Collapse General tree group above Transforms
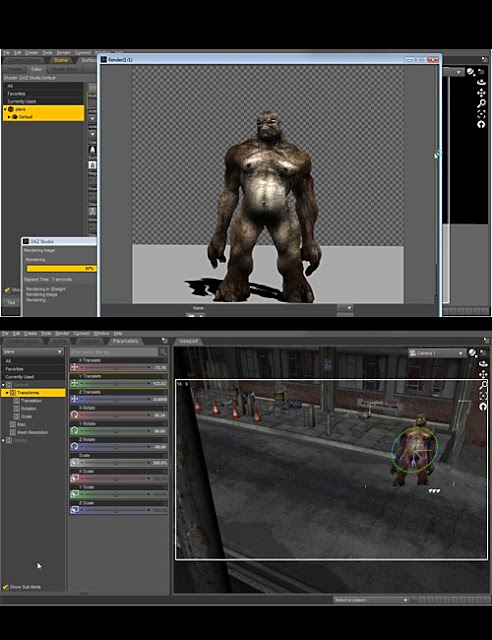This screenshot has height=640, width=492. 4,385
